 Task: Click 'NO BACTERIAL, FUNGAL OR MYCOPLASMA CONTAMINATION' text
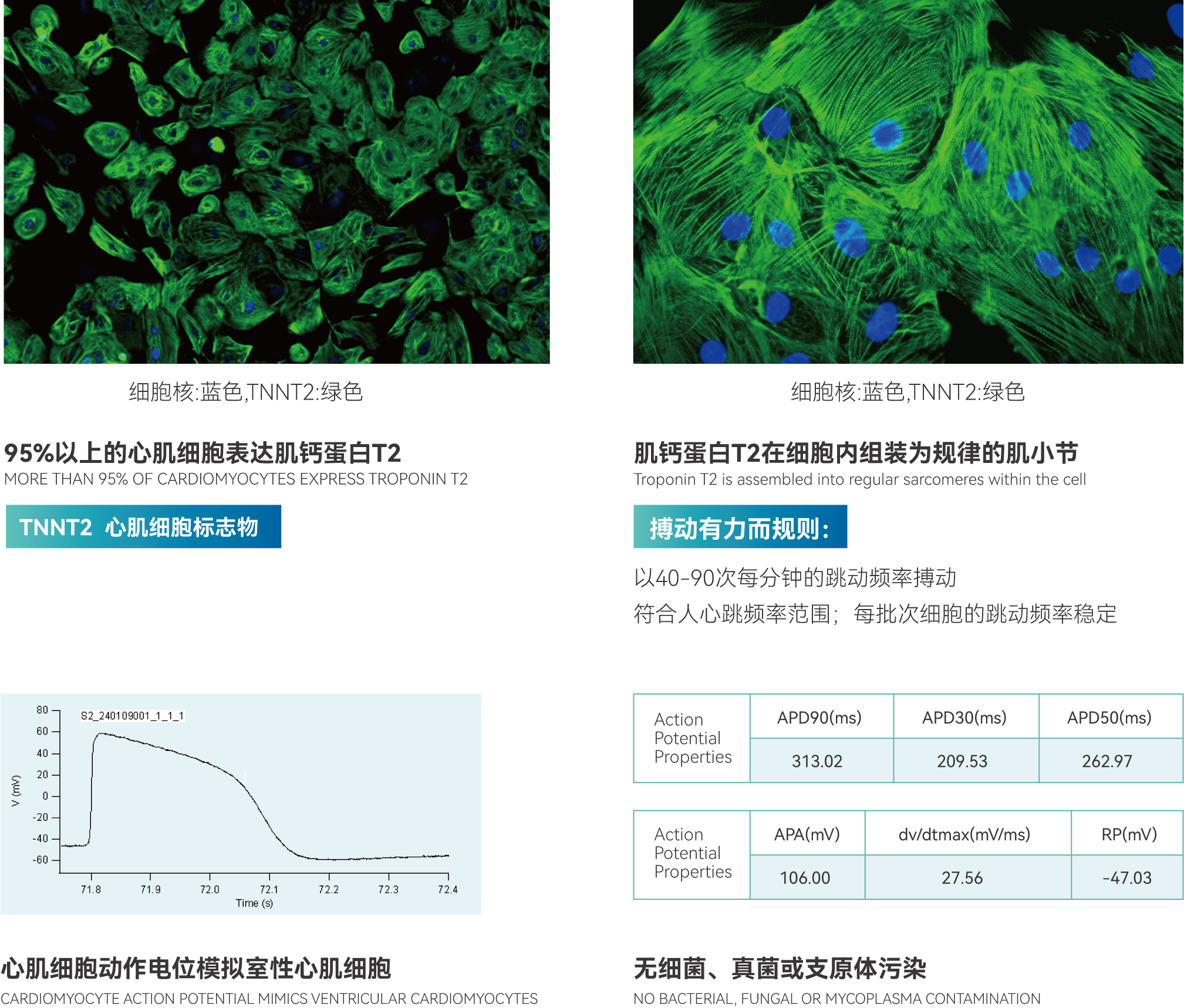[x=837, y=998]
